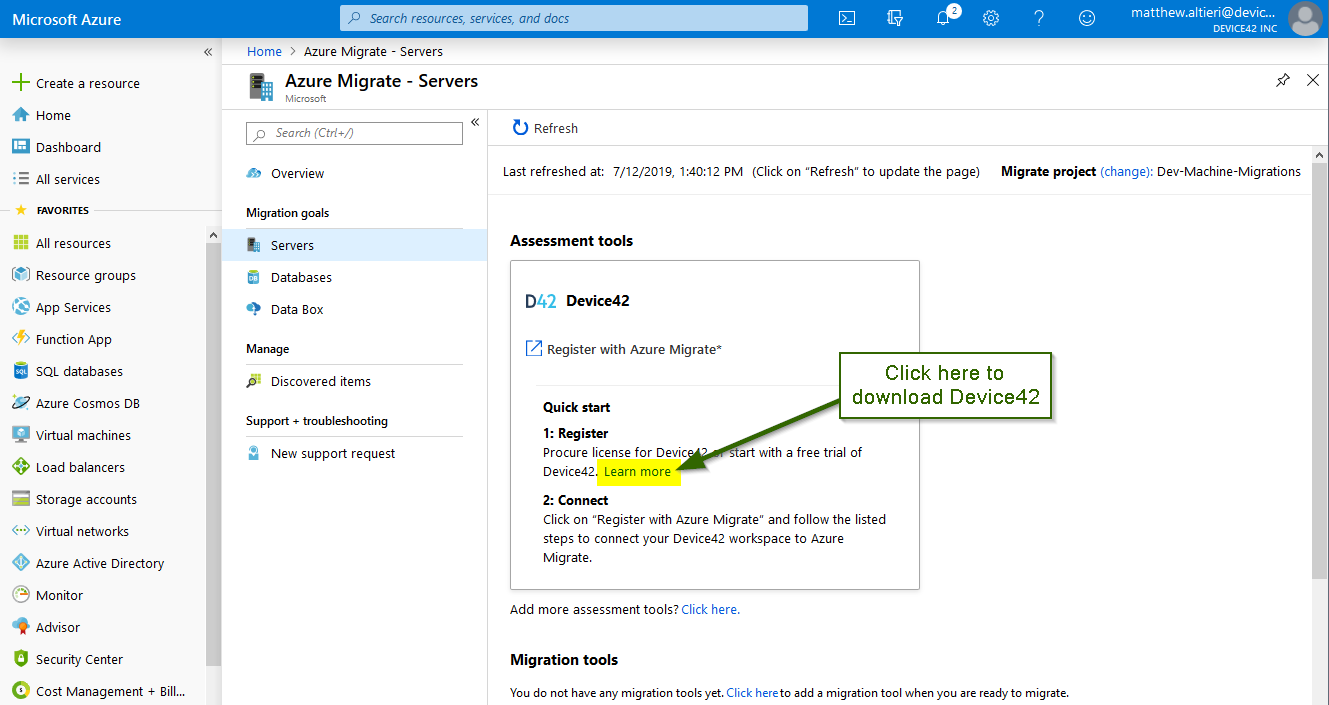The height and width of the screenshot is (705, 1329).
Task: Collapse the Azure Migrate resource menu
Action: 475,122
